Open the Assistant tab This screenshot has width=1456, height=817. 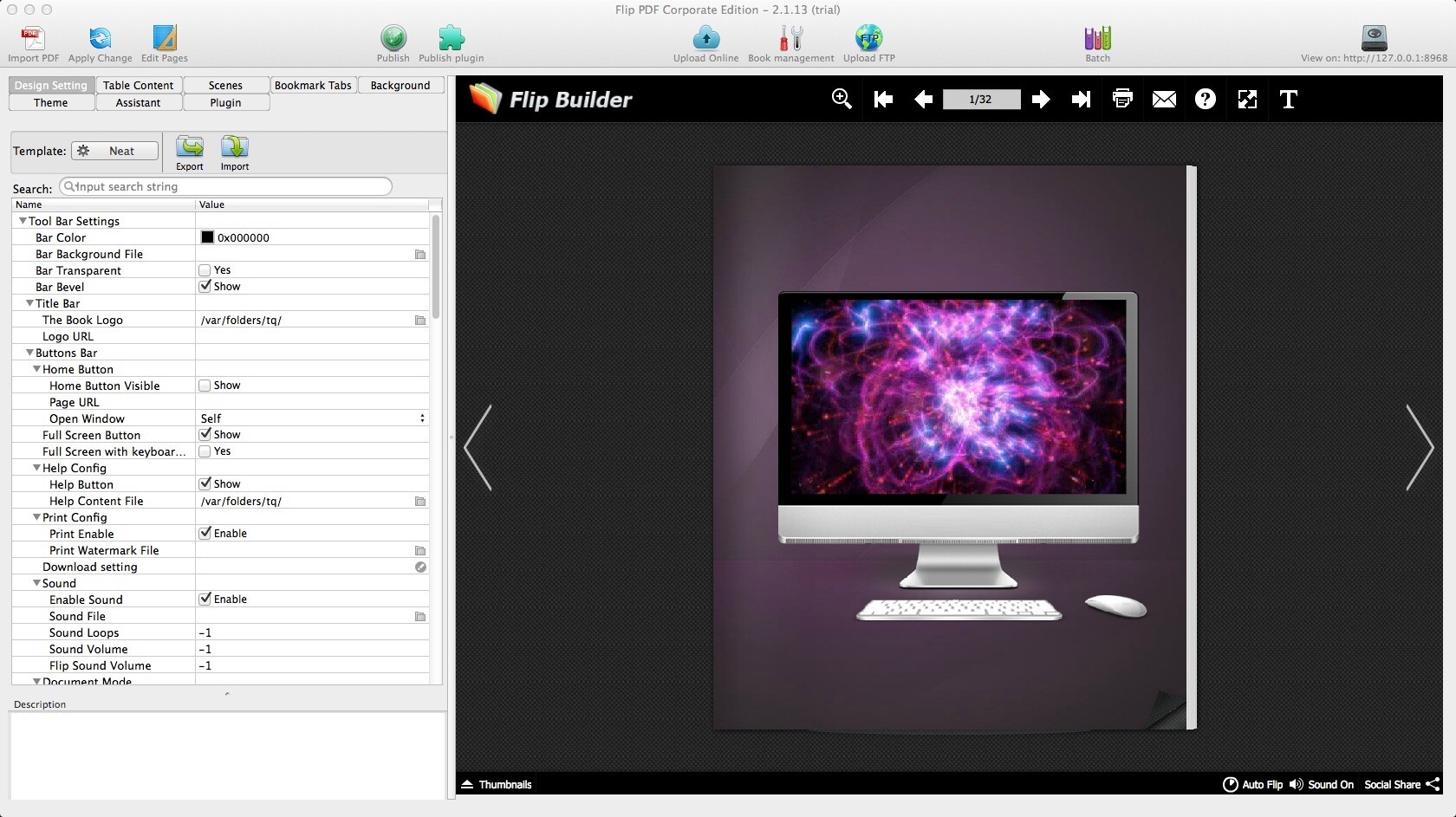(x=139, y=102)
